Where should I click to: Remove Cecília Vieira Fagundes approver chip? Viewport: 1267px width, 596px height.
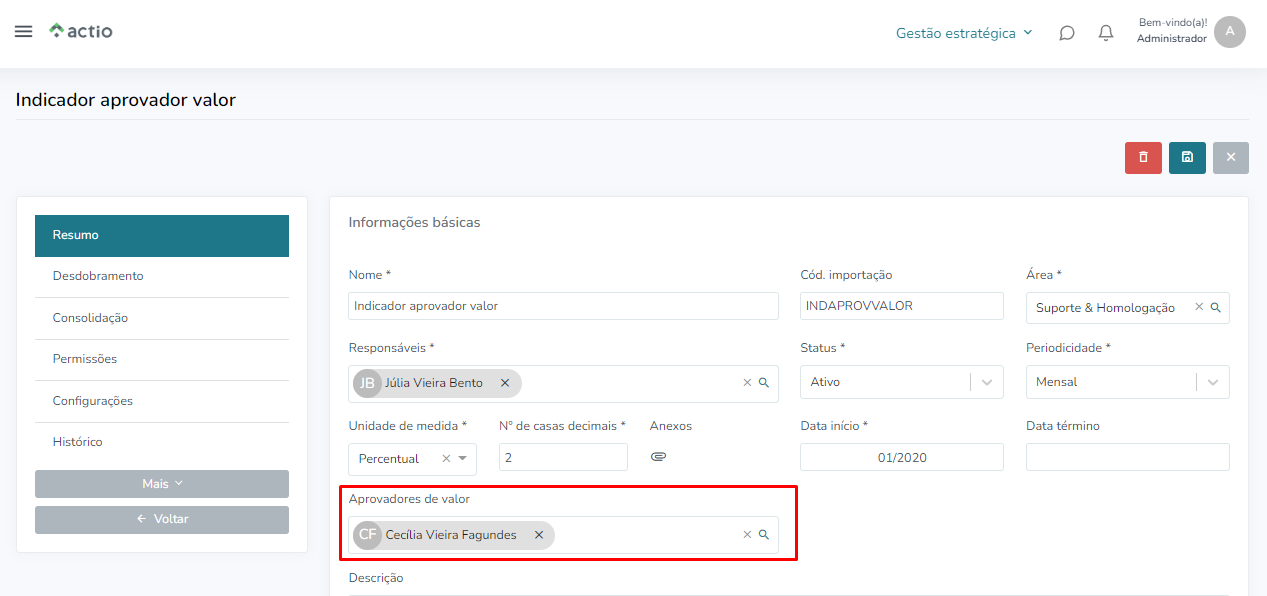pyautogui.click(x=539, y=535)
